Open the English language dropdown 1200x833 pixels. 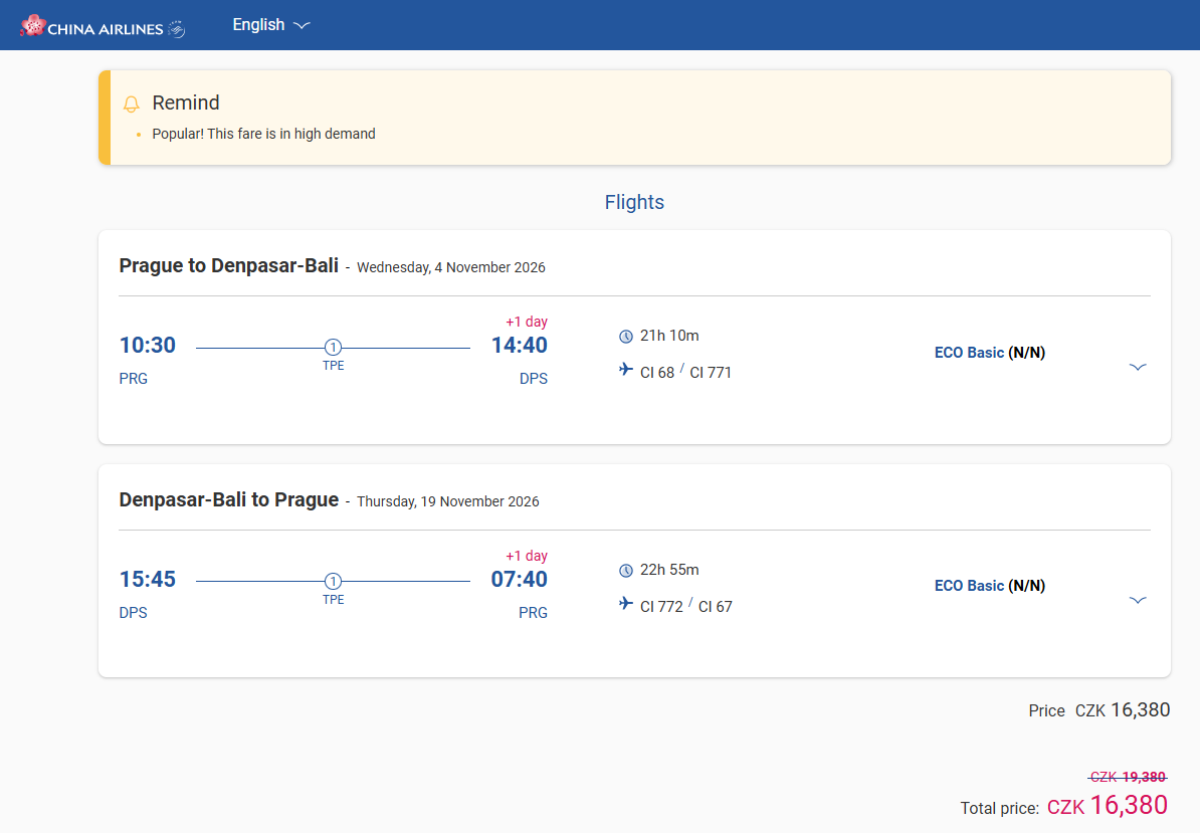[x=271, y=25]
